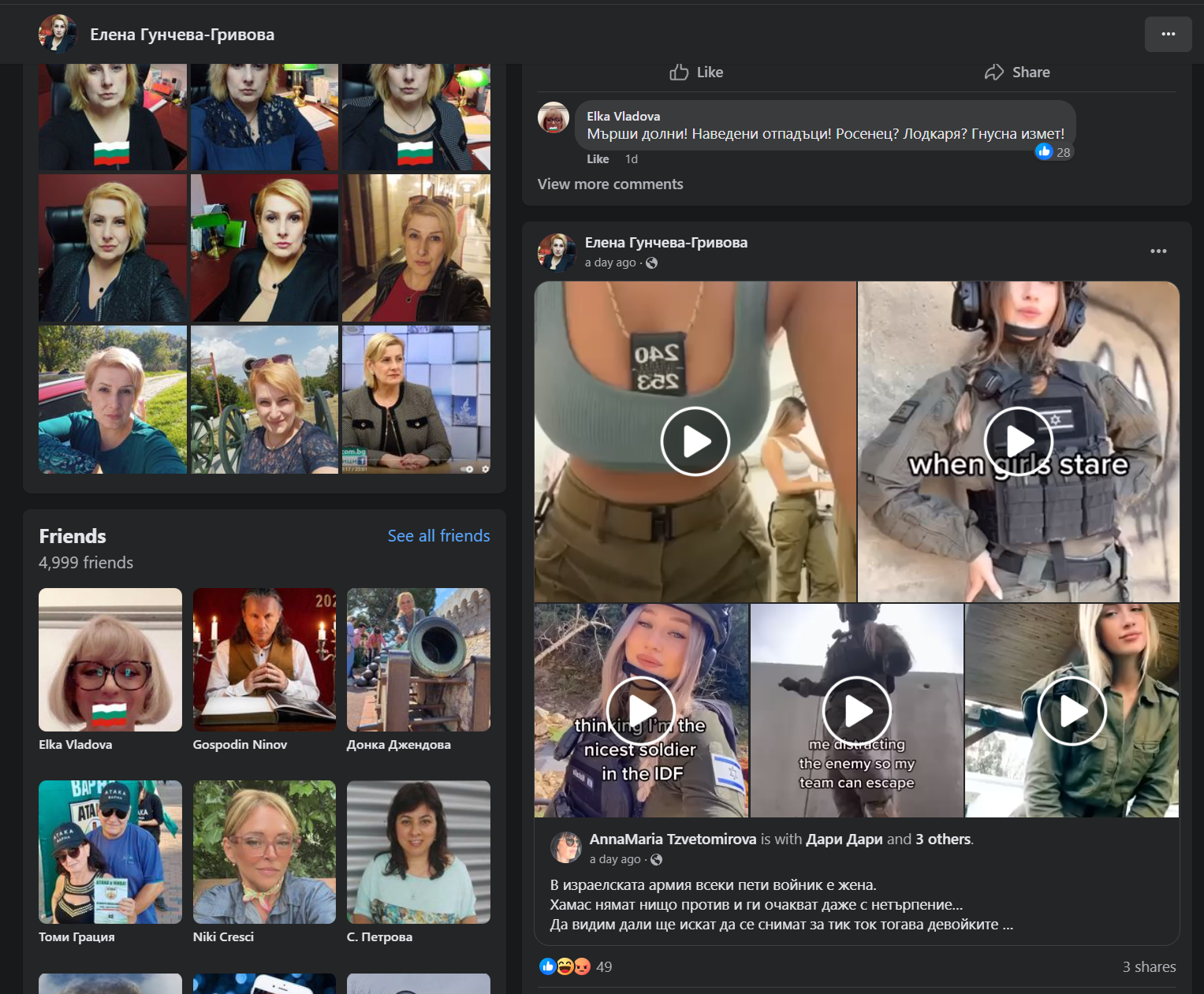Open Elka Vladova friend thumbnail
Viewport: 1204px width, 994px height.
point(110,660)
